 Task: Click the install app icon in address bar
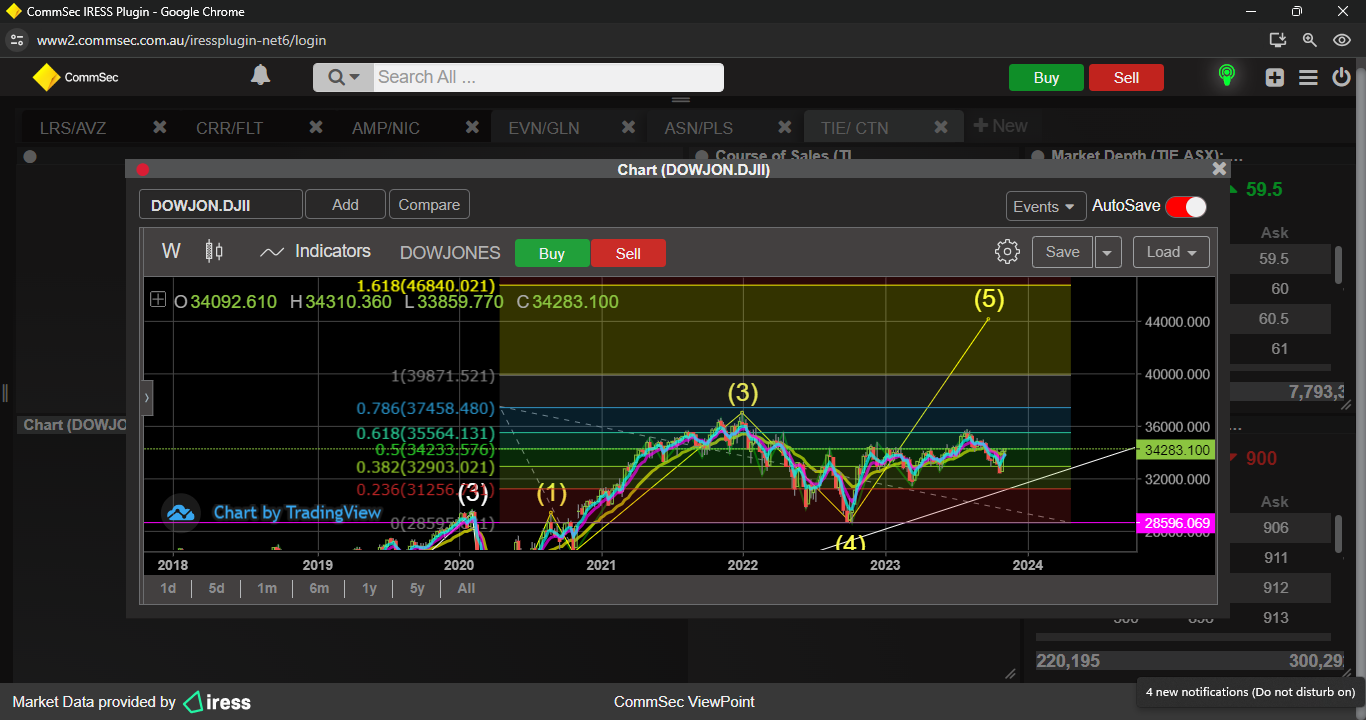tap(1277, 40)
